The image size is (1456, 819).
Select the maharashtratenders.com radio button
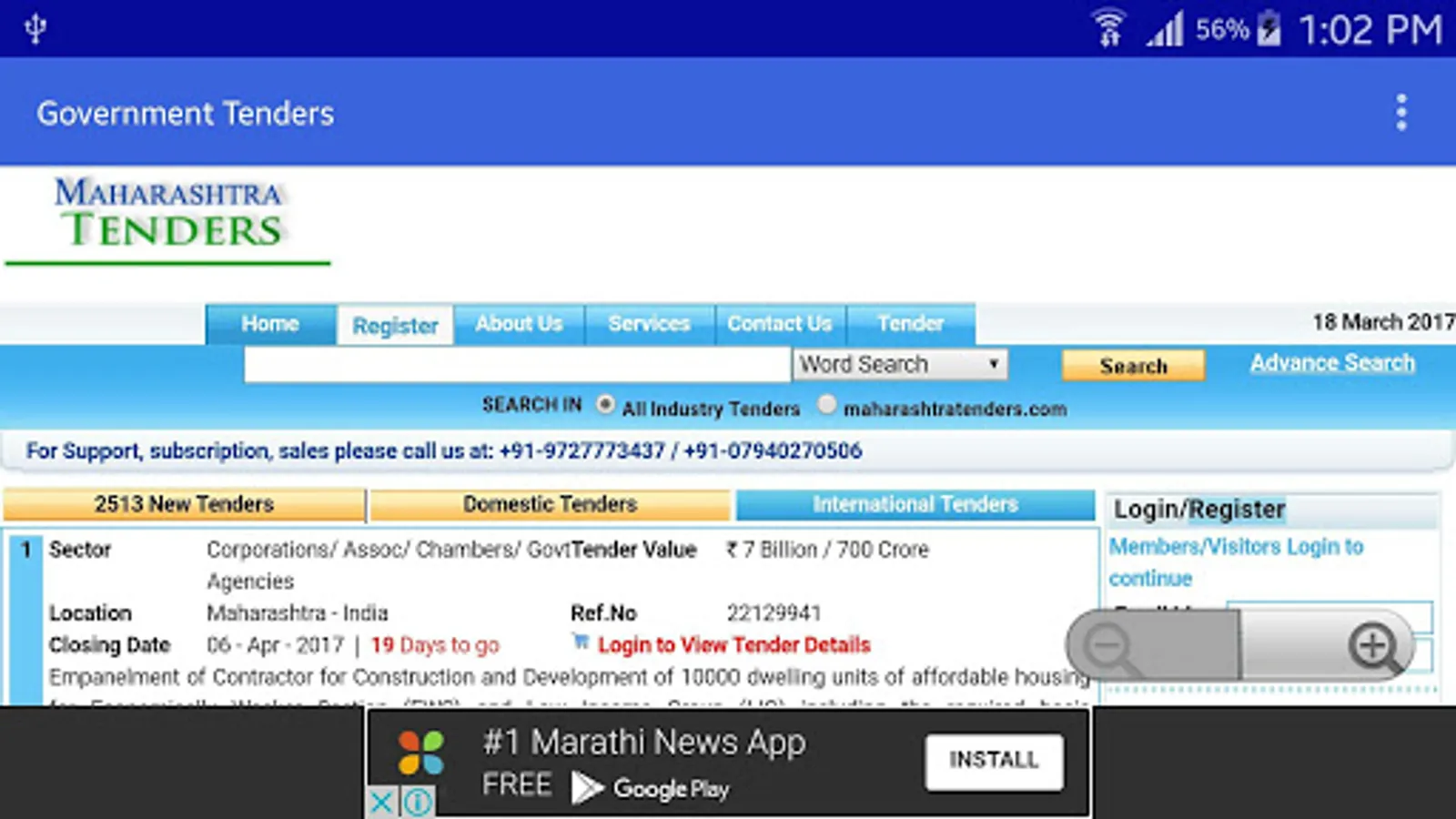tap(826, 405)
